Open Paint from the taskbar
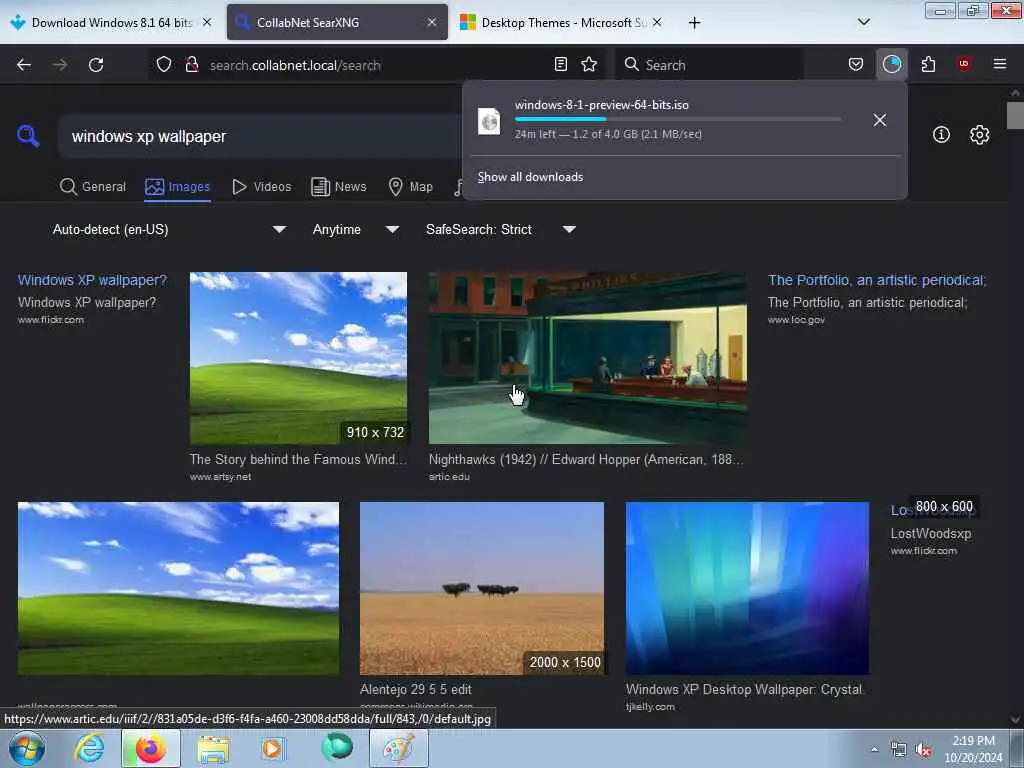The width and height of the screenshot is (1024, 768). click(398, 748)
